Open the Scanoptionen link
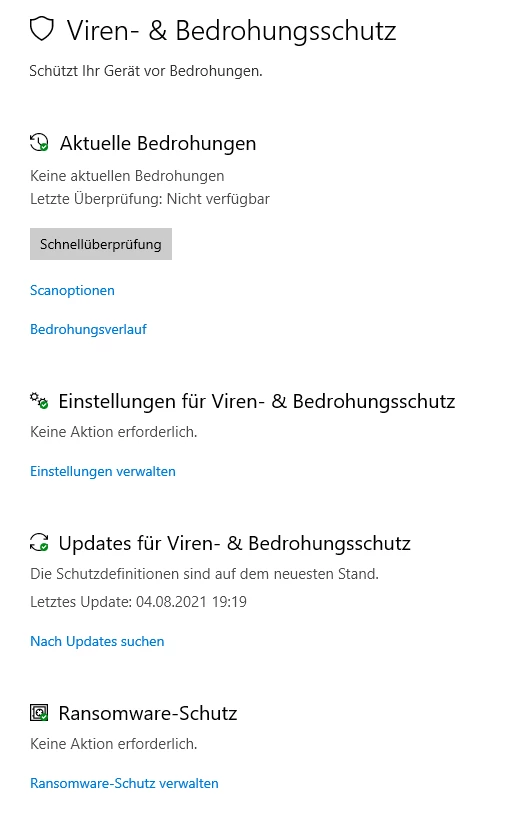Screen dimensions: 505x819 (x=72, y=290)
